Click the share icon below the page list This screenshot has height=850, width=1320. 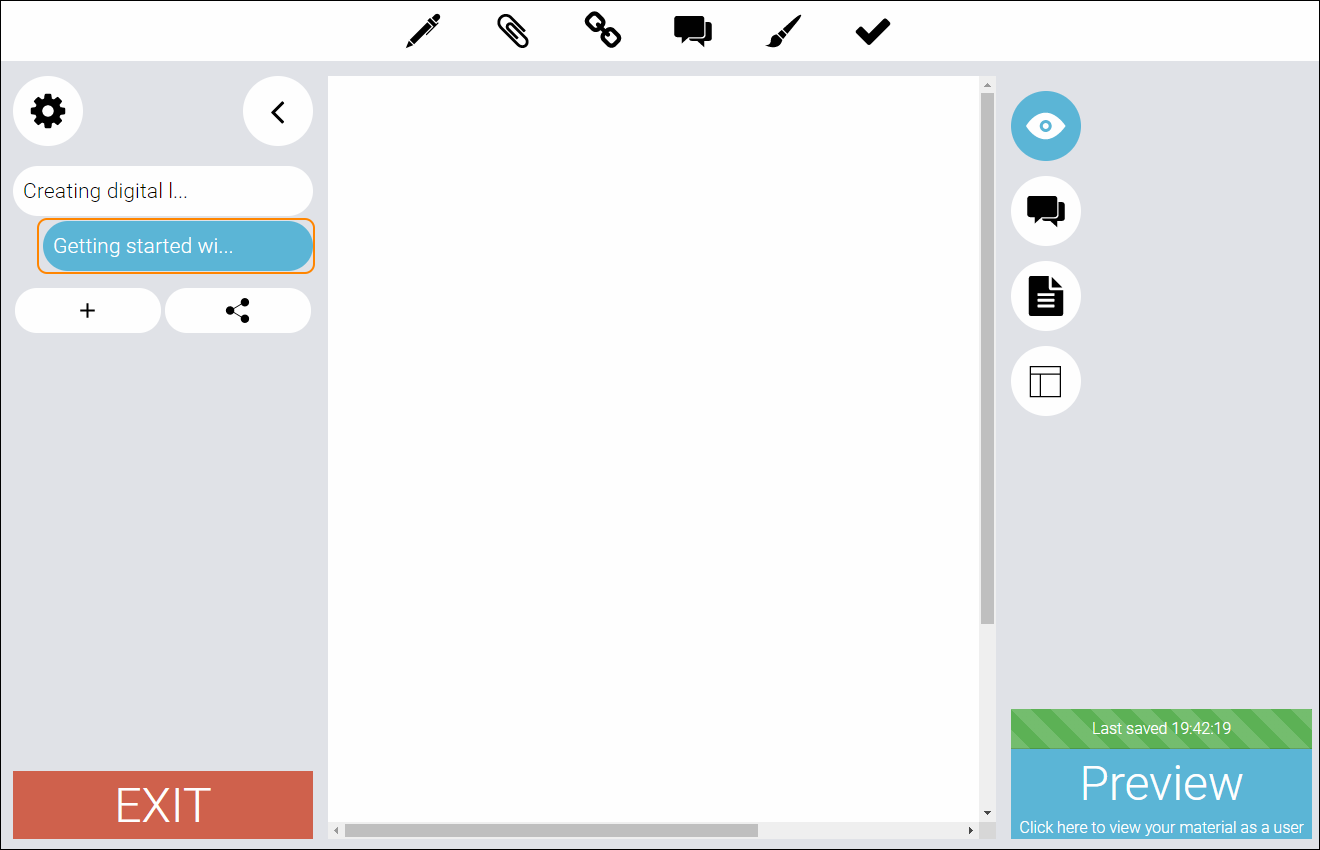point(237,310)
